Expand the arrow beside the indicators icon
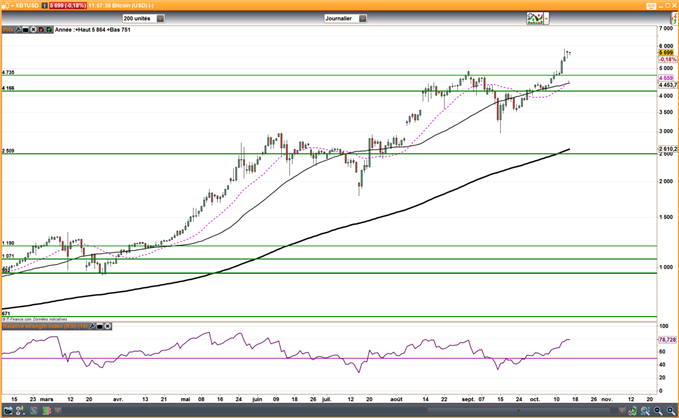The height and width of the screenshot is (418, 679). (546, 19)
